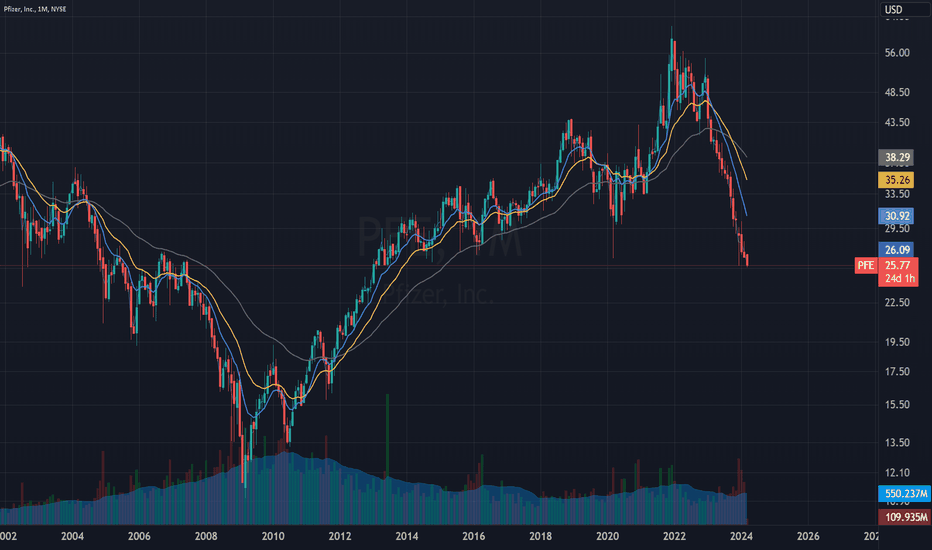Click the 56.00 price axis label
The image size is (932, 550).
(897, 53)
